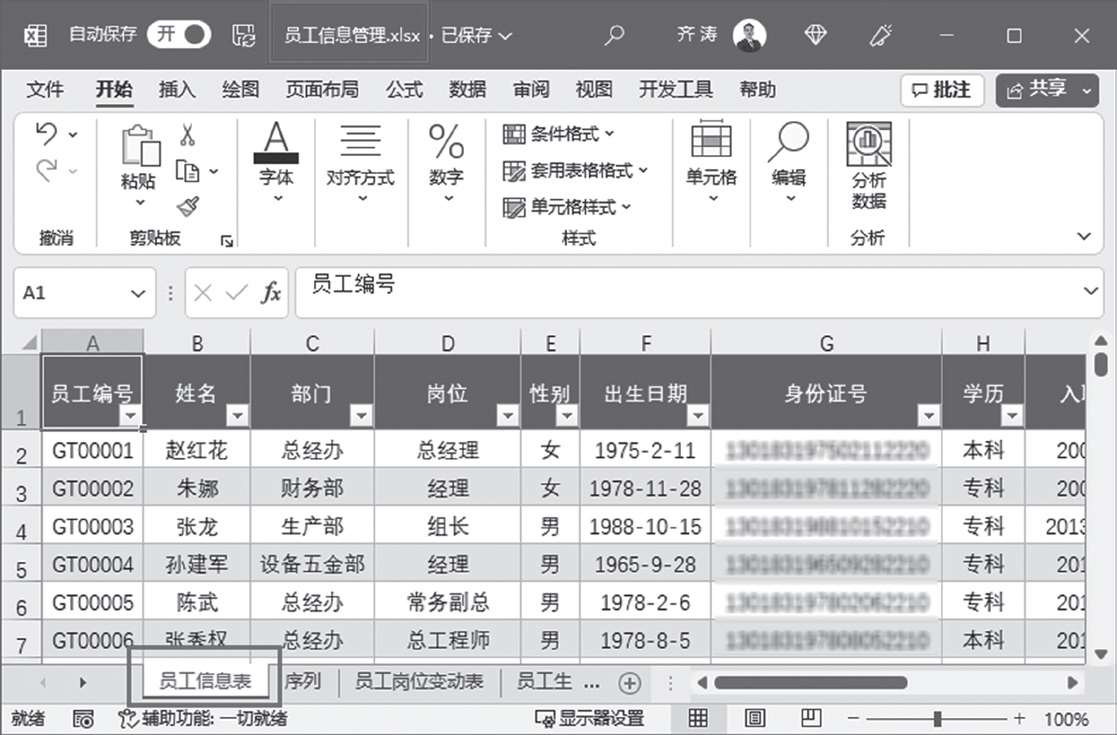Click the Insert Function fx icon
Screen dimensions: 1117x735
271,293
